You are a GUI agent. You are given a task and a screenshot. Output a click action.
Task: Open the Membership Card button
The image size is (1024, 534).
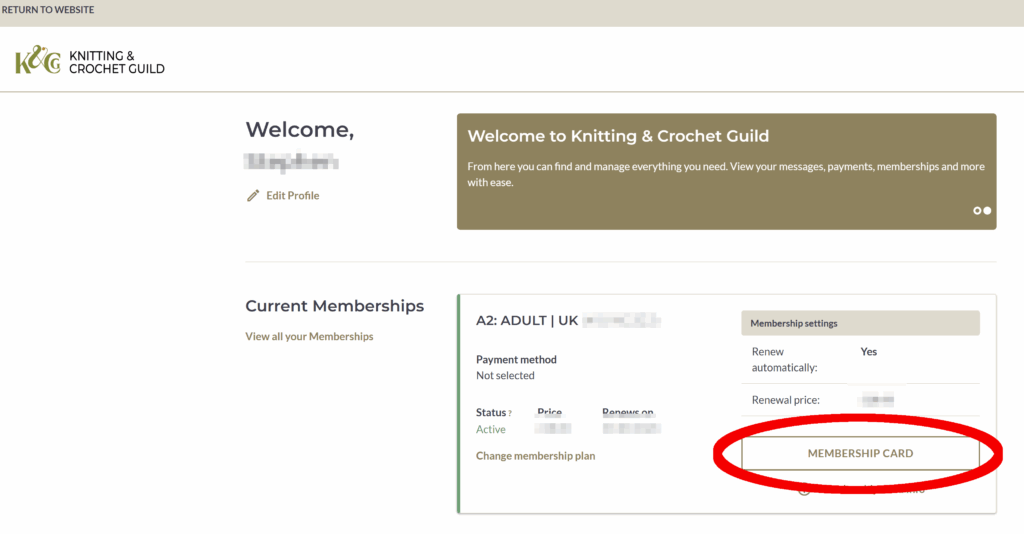coord(860,453)
